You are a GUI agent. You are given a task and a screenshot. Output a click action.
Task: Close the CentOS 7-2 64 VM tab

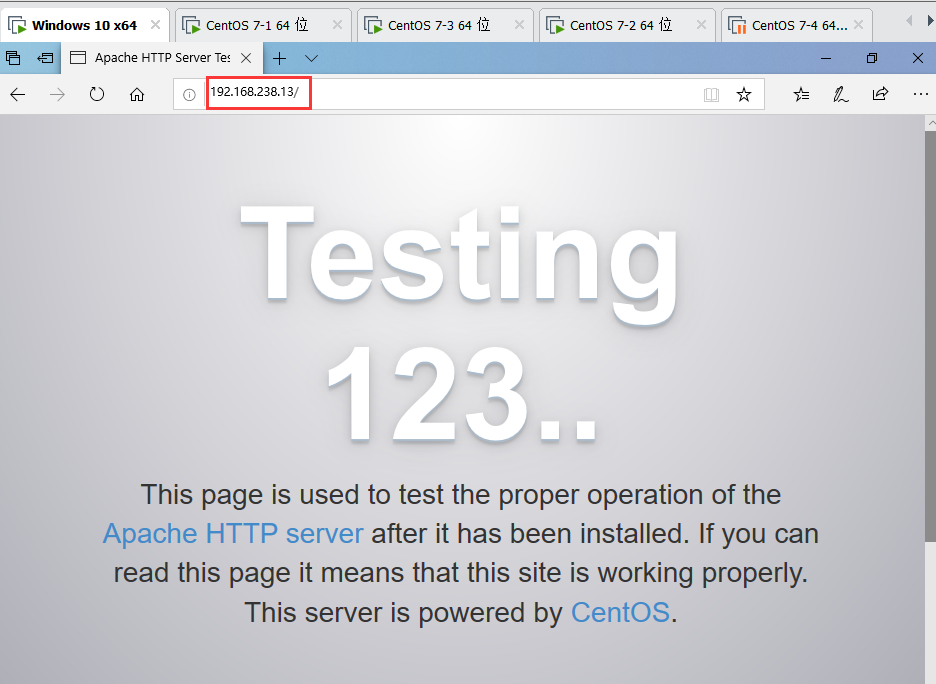(x=701, y=24)
